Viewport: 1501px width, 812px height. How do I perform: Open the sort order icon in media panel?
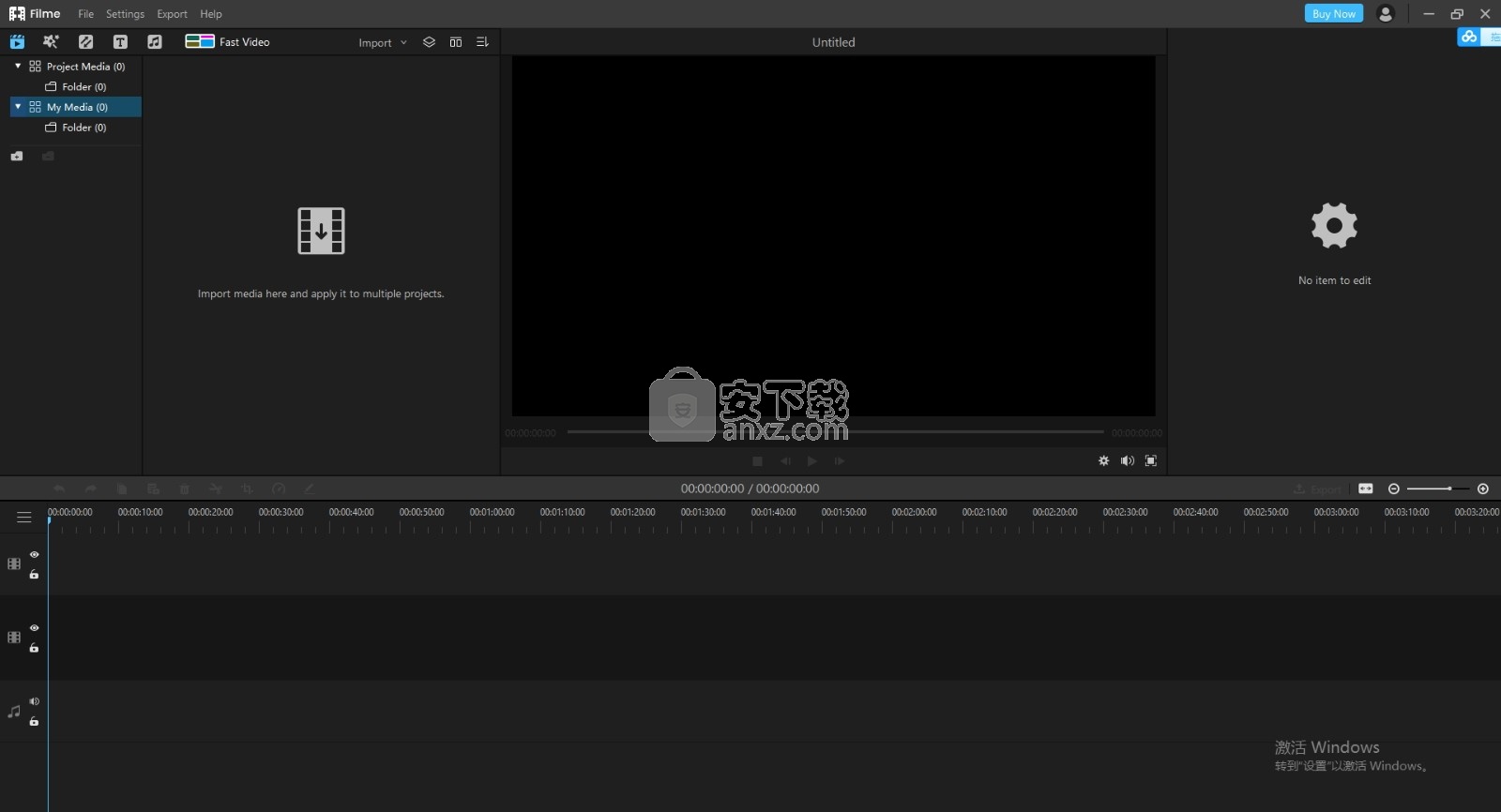(482, 42)
